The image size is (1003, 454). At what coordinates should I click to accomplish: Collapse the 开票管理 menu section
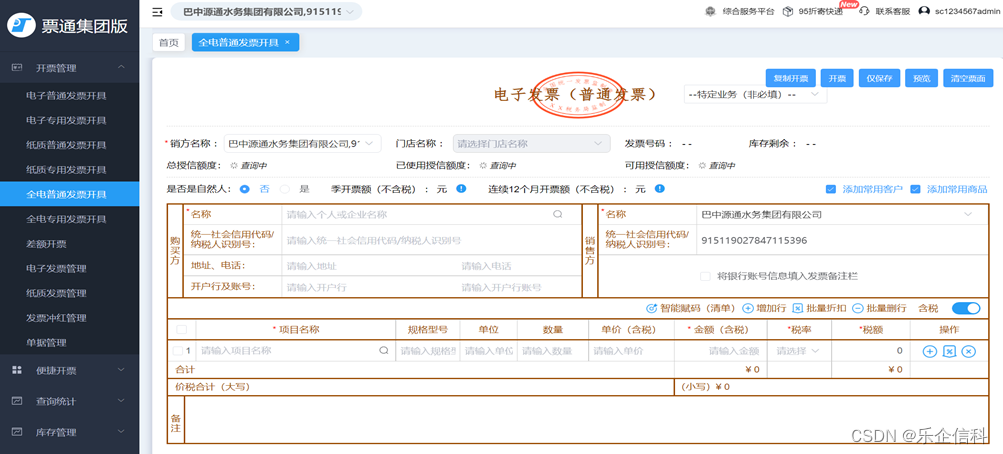122,68
